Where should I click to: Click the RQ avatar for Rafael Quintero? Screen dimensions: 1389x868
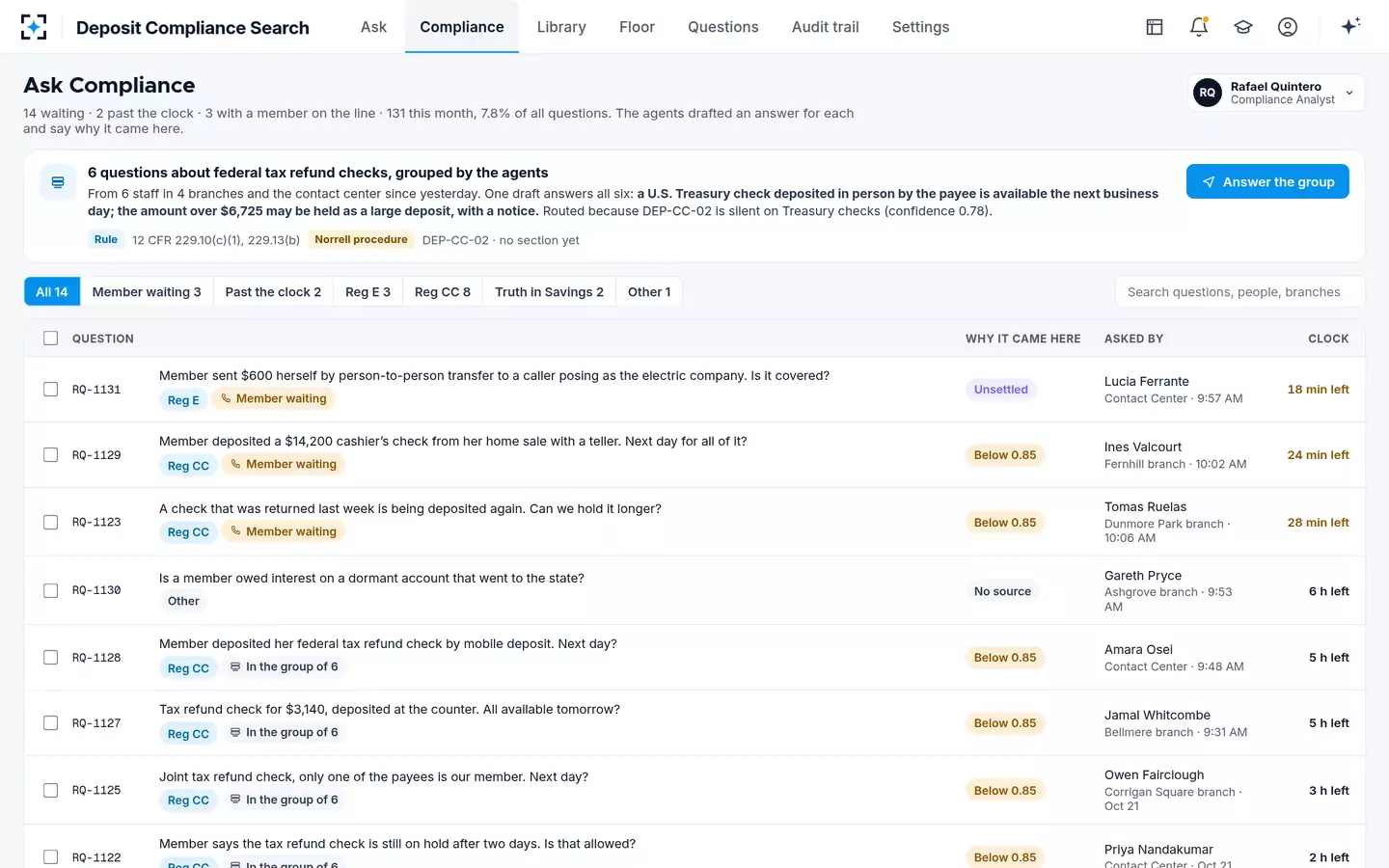point(1208,93)
